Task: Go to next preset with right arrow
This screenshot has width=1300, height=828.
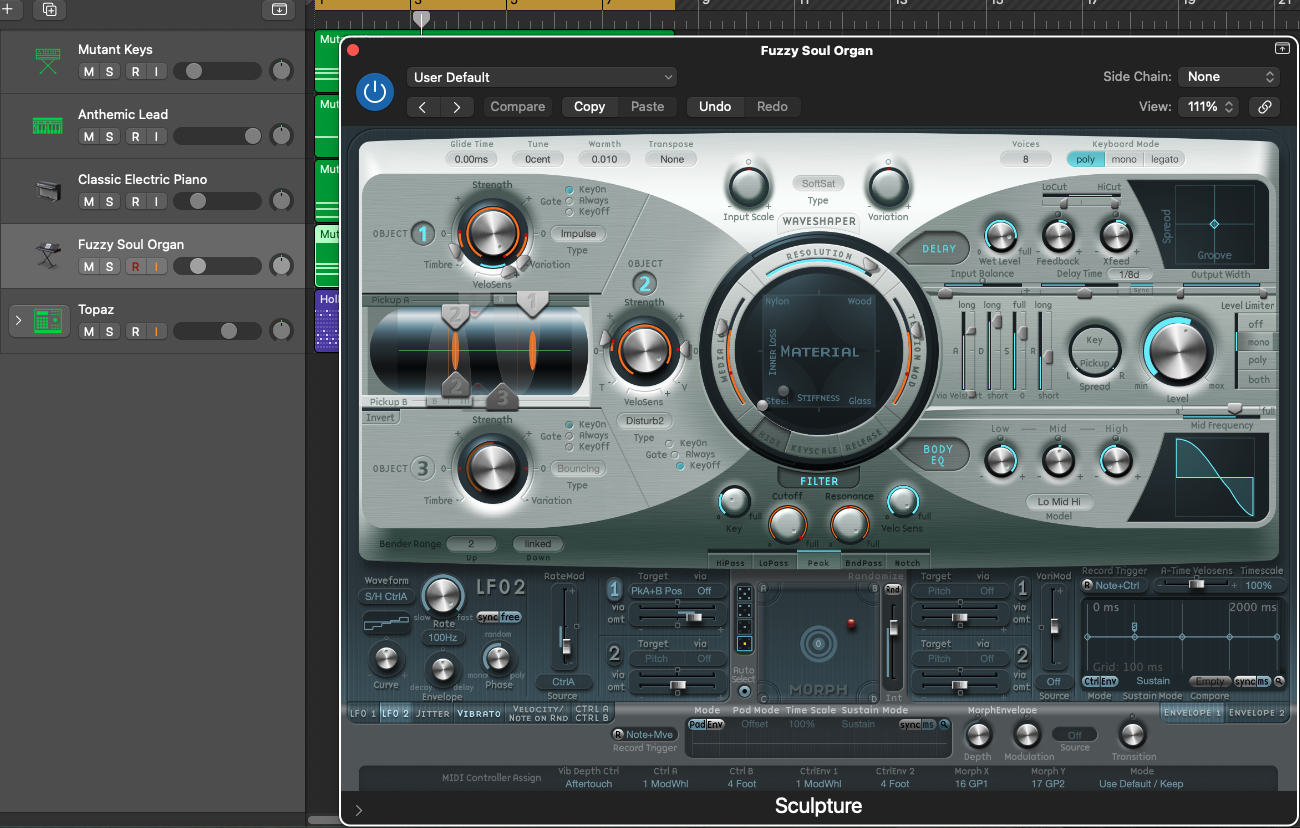Action: click(x=457, y=107)
